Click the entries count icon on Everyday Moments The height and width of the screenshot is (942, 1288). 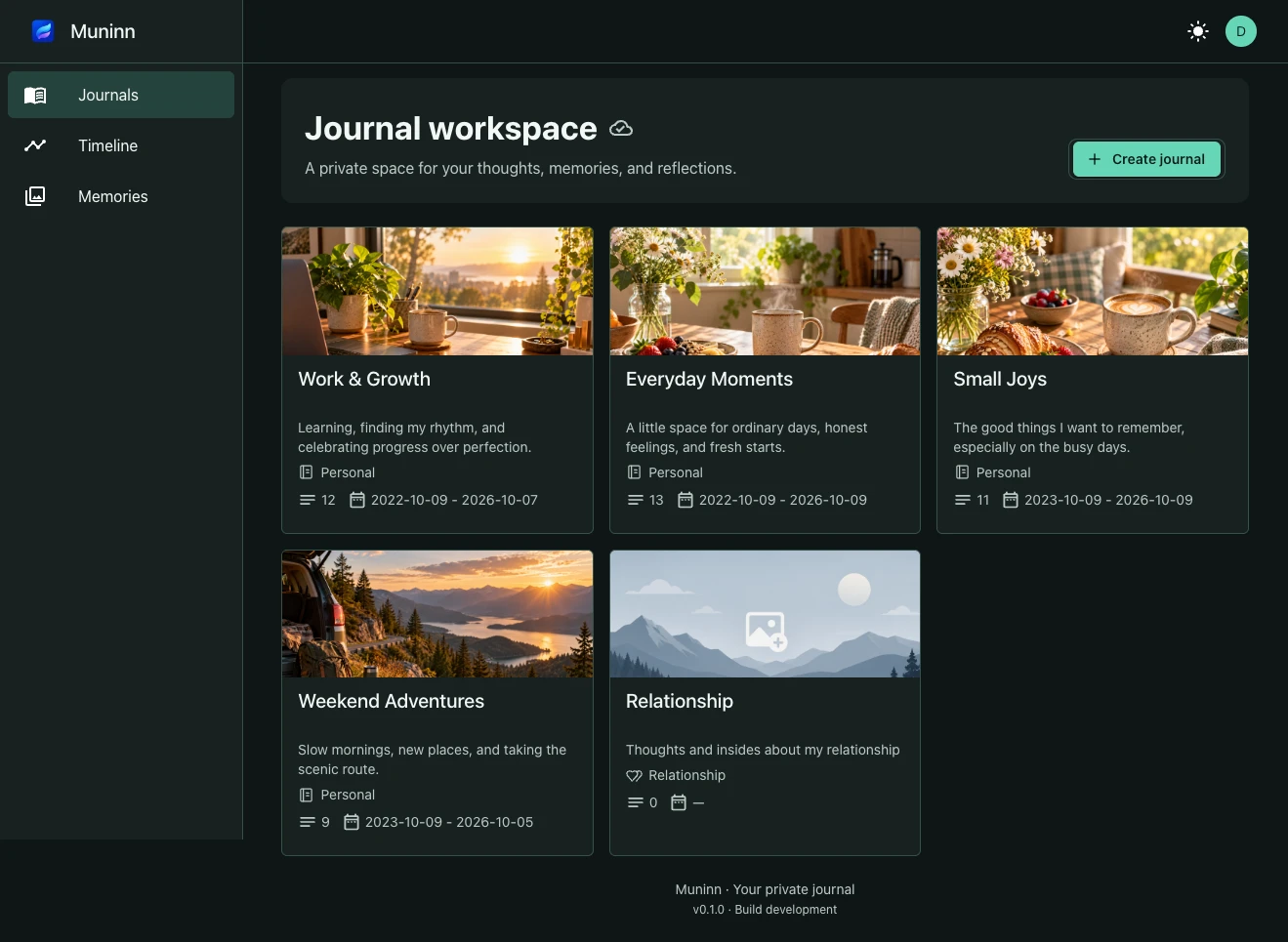coord(635,500)
